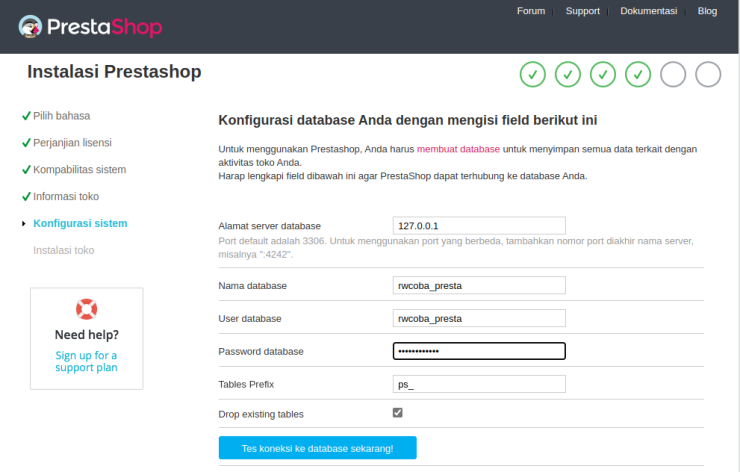
Task: Focus Tables Prefix field
Action: click(479, 384)
